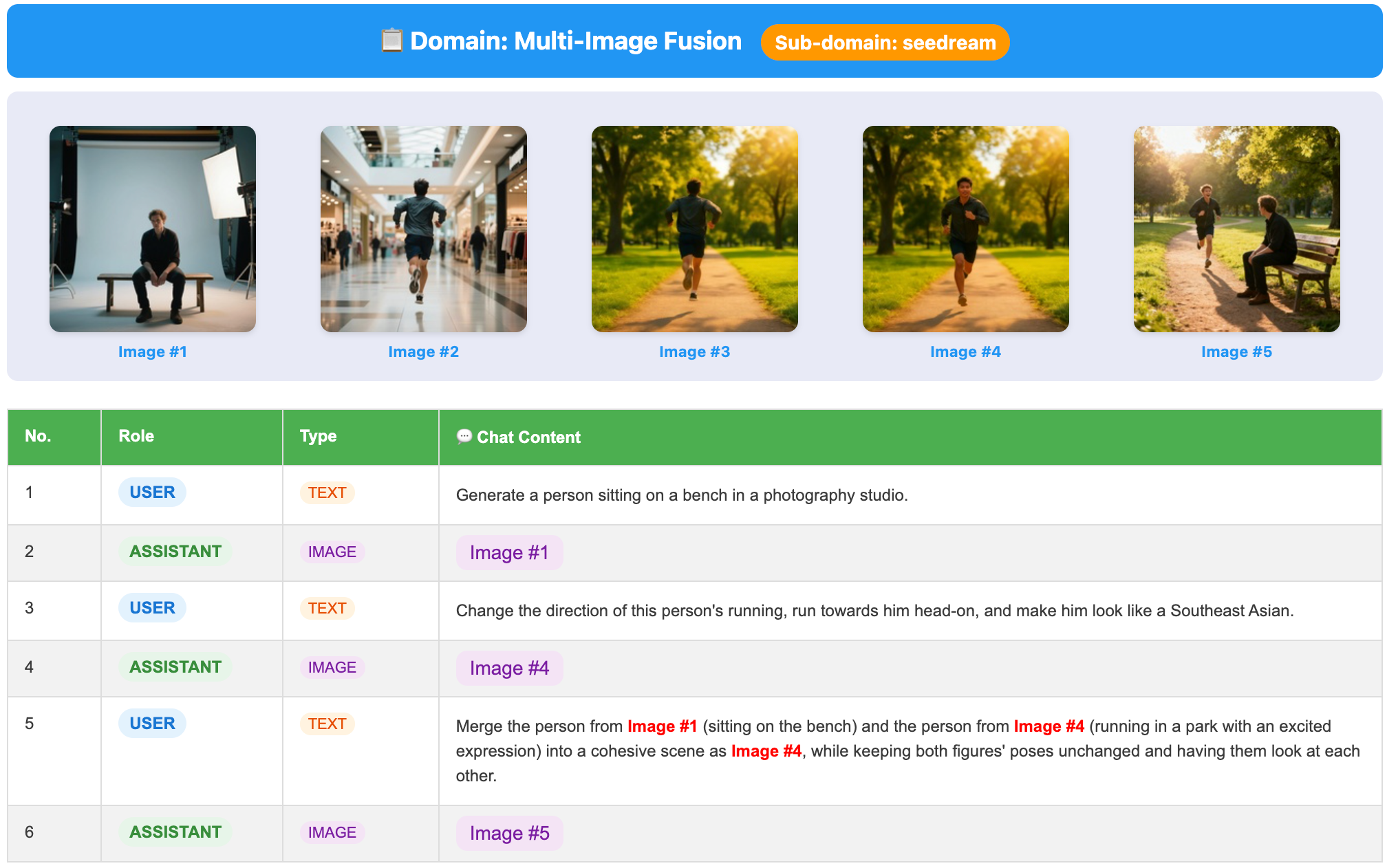Open the Image #4 thumbnail
This screenshot has height=868, width=1387.
(966, 229)
